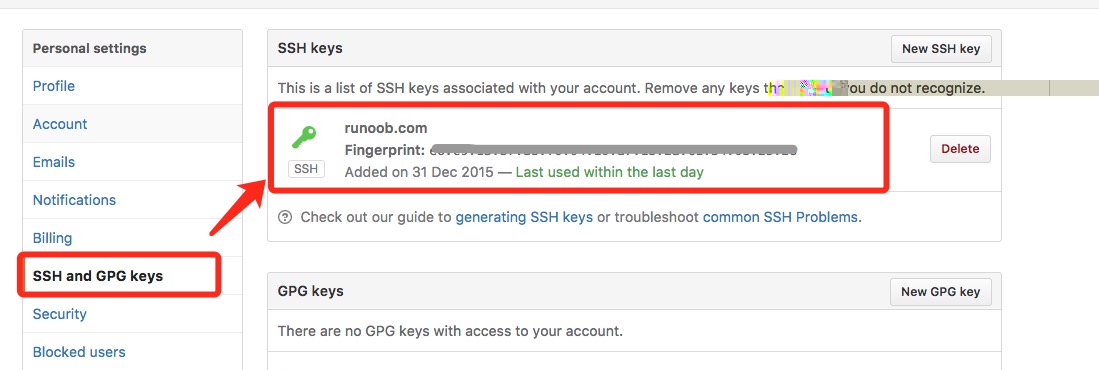The height and width of the screenshot is (370, 1099).
Task: Delete the runoob.com SSH key
Action: 960,149
